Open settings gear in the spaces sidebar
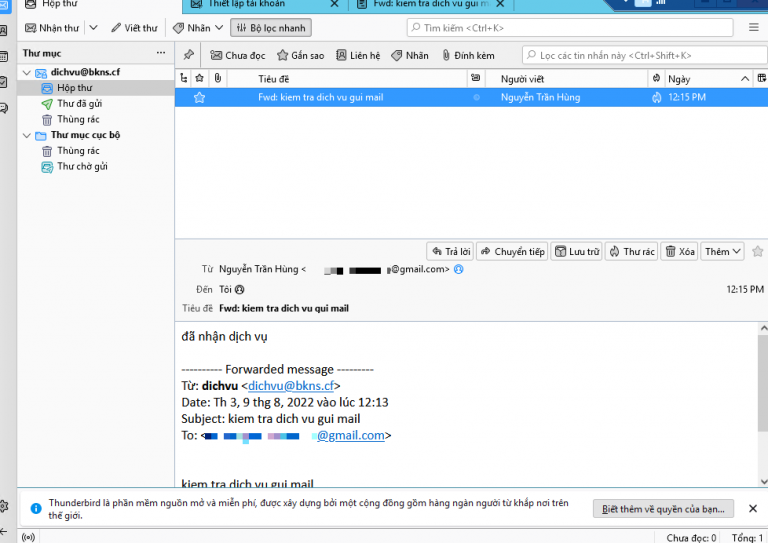 (x=5, y=507)
